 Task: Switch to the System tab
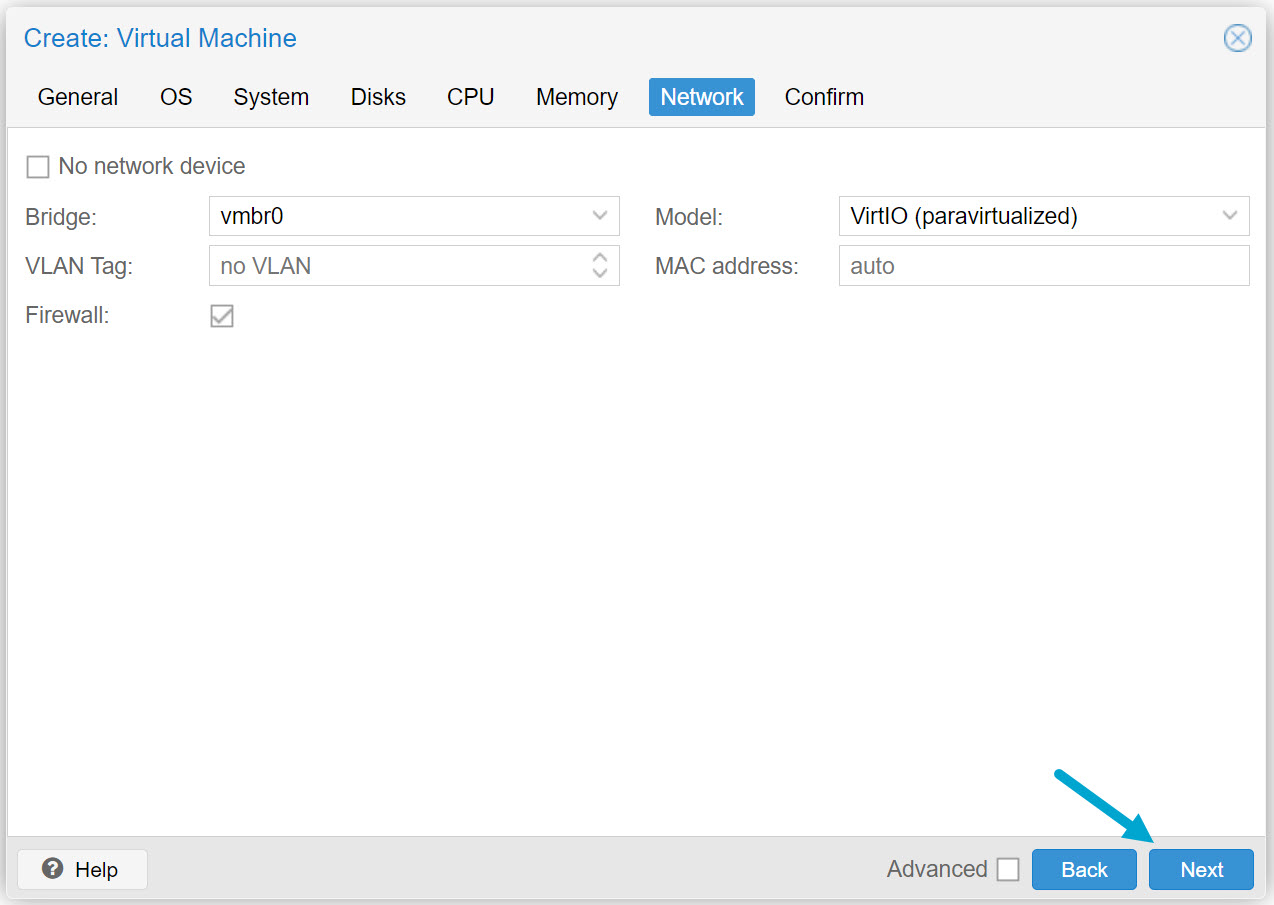coord(271,96)
